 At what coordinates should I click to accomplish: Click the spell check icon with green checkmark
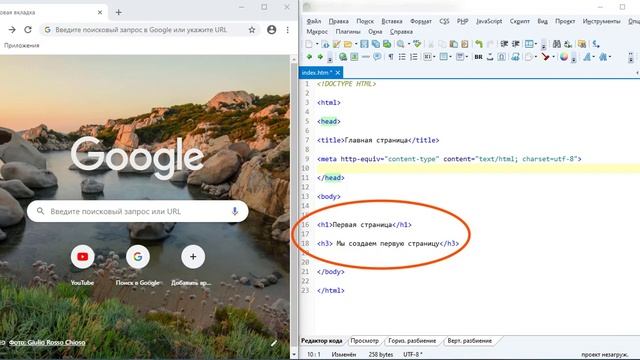point(417,44)
